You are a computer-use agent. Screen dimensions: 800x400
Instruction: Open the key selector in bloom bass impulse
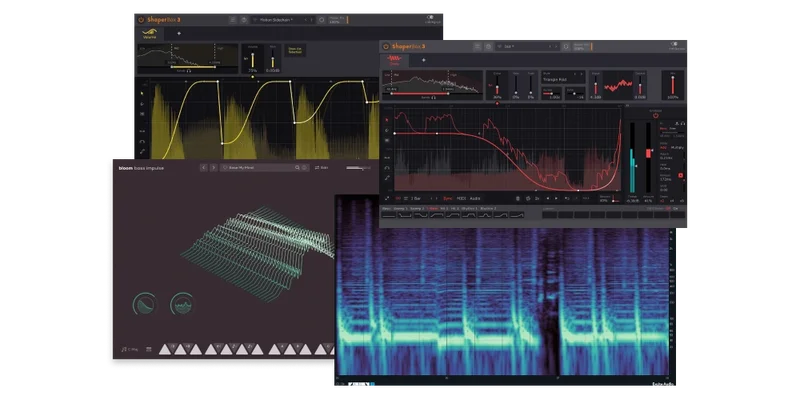pos(130,349)
